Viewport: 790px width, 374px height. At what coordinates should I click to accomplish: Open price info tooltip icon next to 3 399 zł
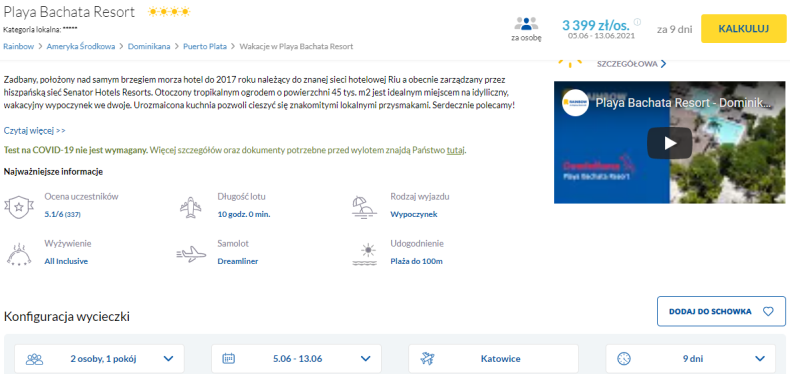coord(637,22)
